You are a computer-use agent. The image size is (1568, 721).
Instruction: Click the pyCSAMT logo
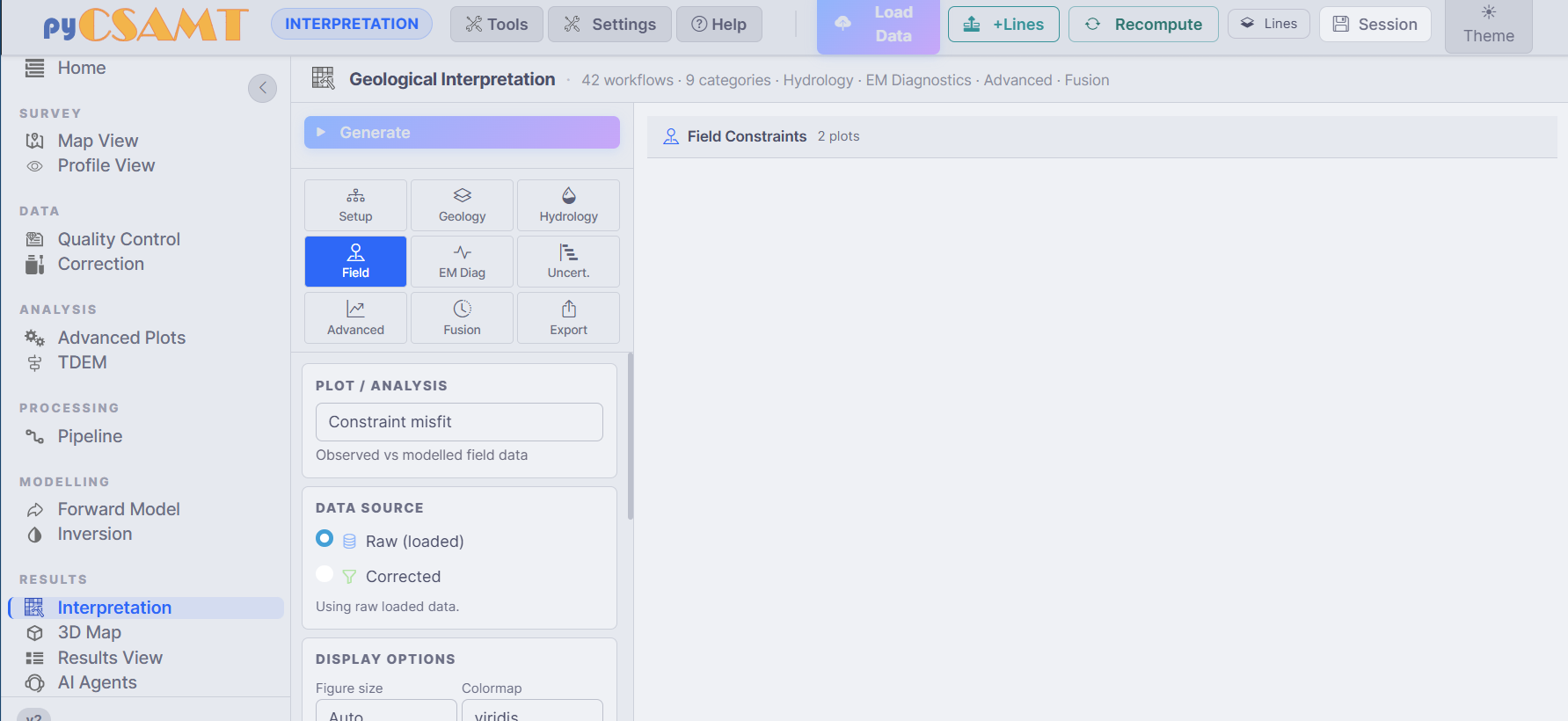click(146, 25)
